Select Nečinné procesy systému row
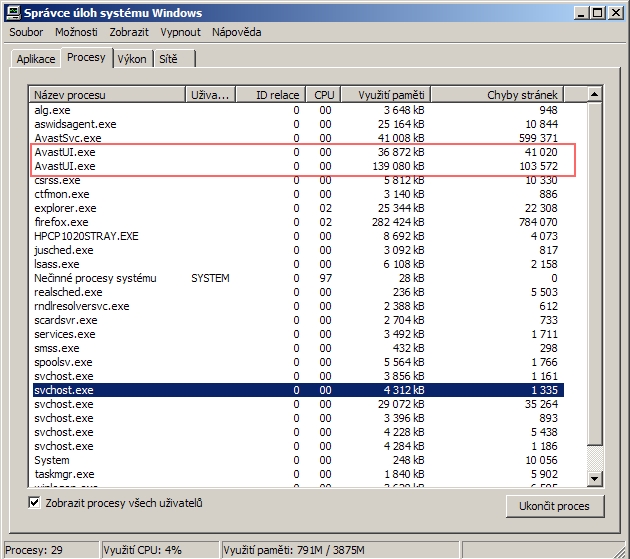This screenshot has height=559, width=630. [x=298, y=278]
